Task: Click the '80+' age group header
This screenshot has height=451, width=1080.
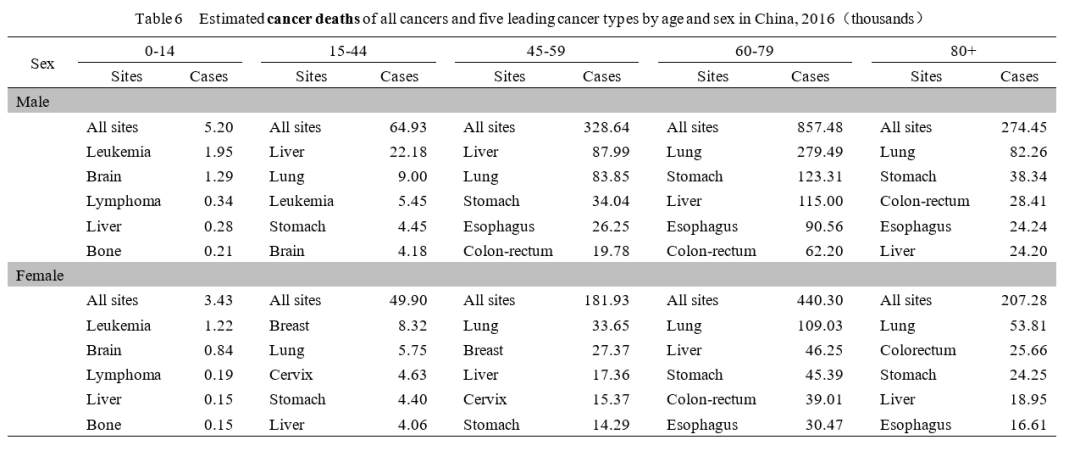Action: pyautogui.click(x=963, y=50)
